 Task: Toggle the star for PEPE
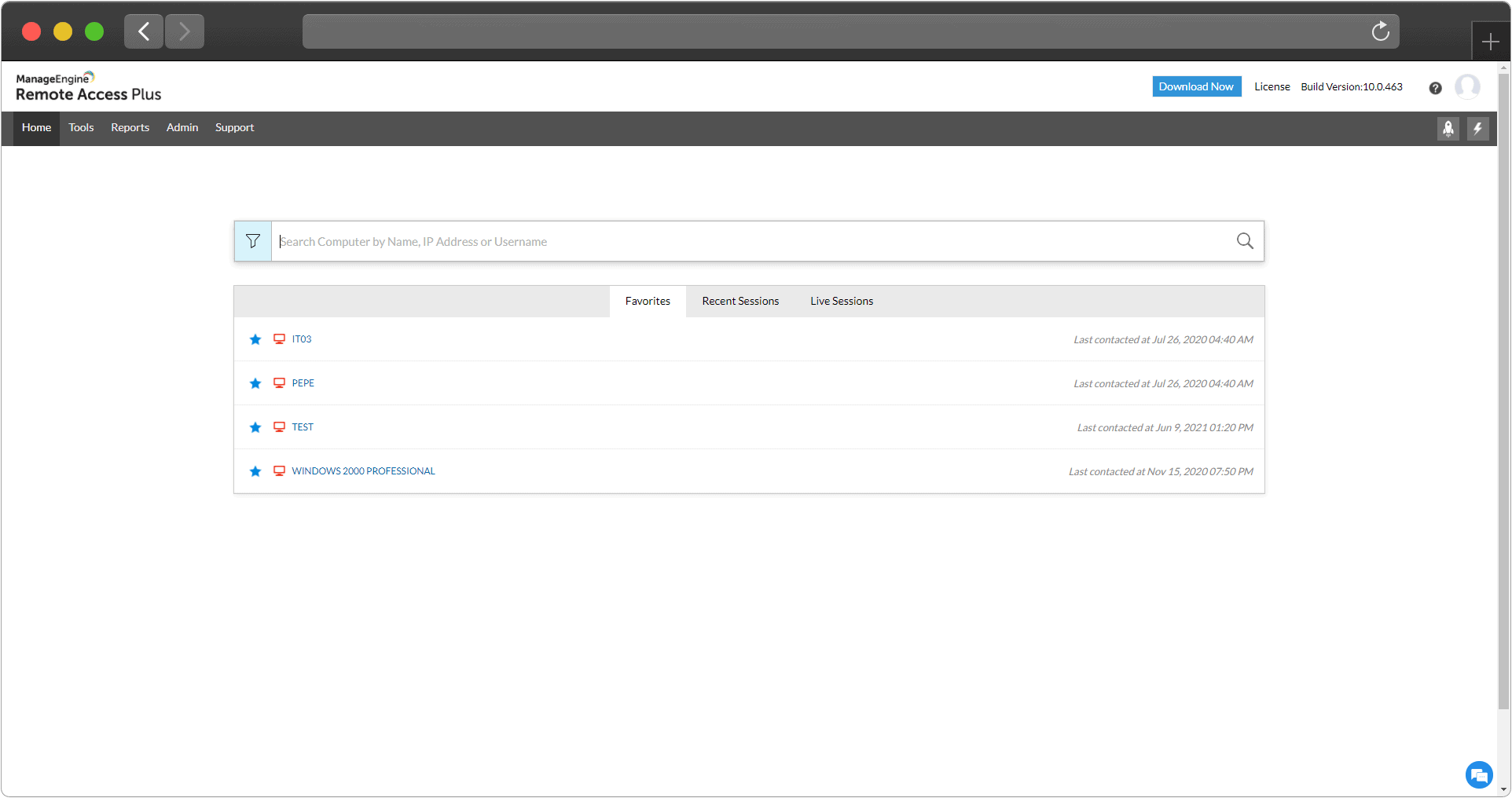(255, 383)
